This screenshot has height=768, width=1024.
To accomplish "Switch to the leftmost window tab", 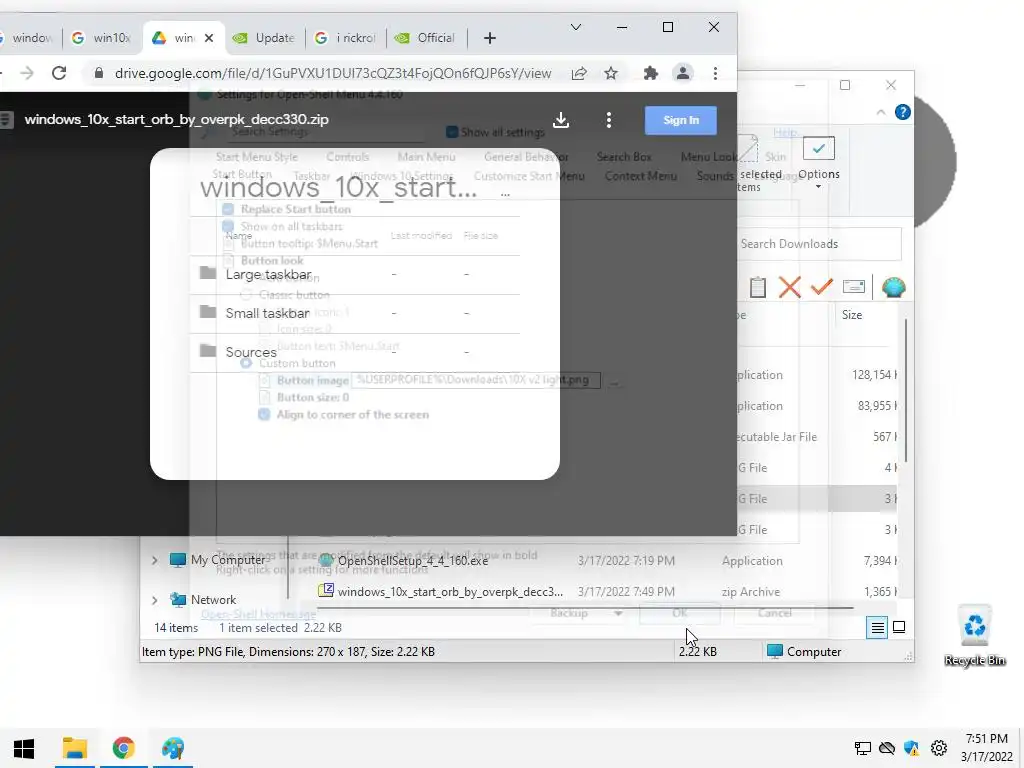I will (x=27, y=38).
